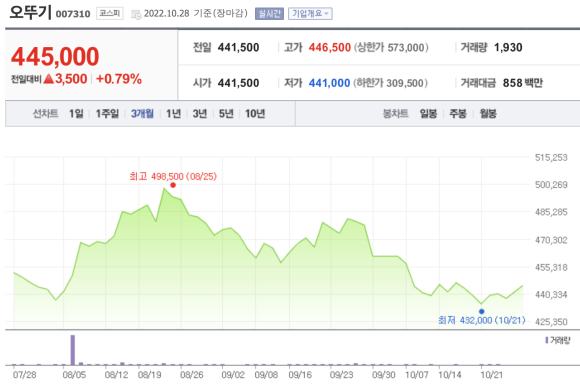This screenshot has width=580, height=392.
Task: Click the 2022.10.28 기준(장마감) date text
Action: pyautogui.click(x=196, y=14)
